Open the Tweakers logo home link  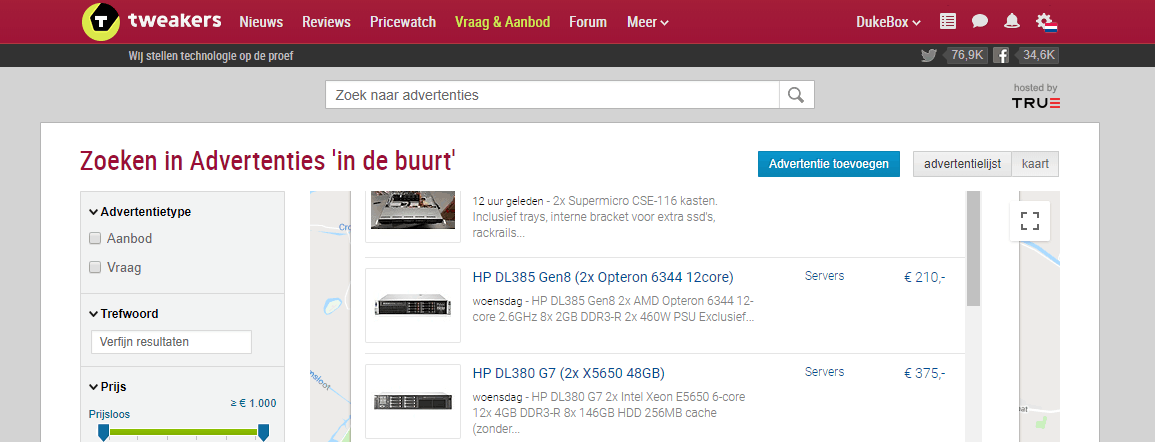click(x=151, y=21)
